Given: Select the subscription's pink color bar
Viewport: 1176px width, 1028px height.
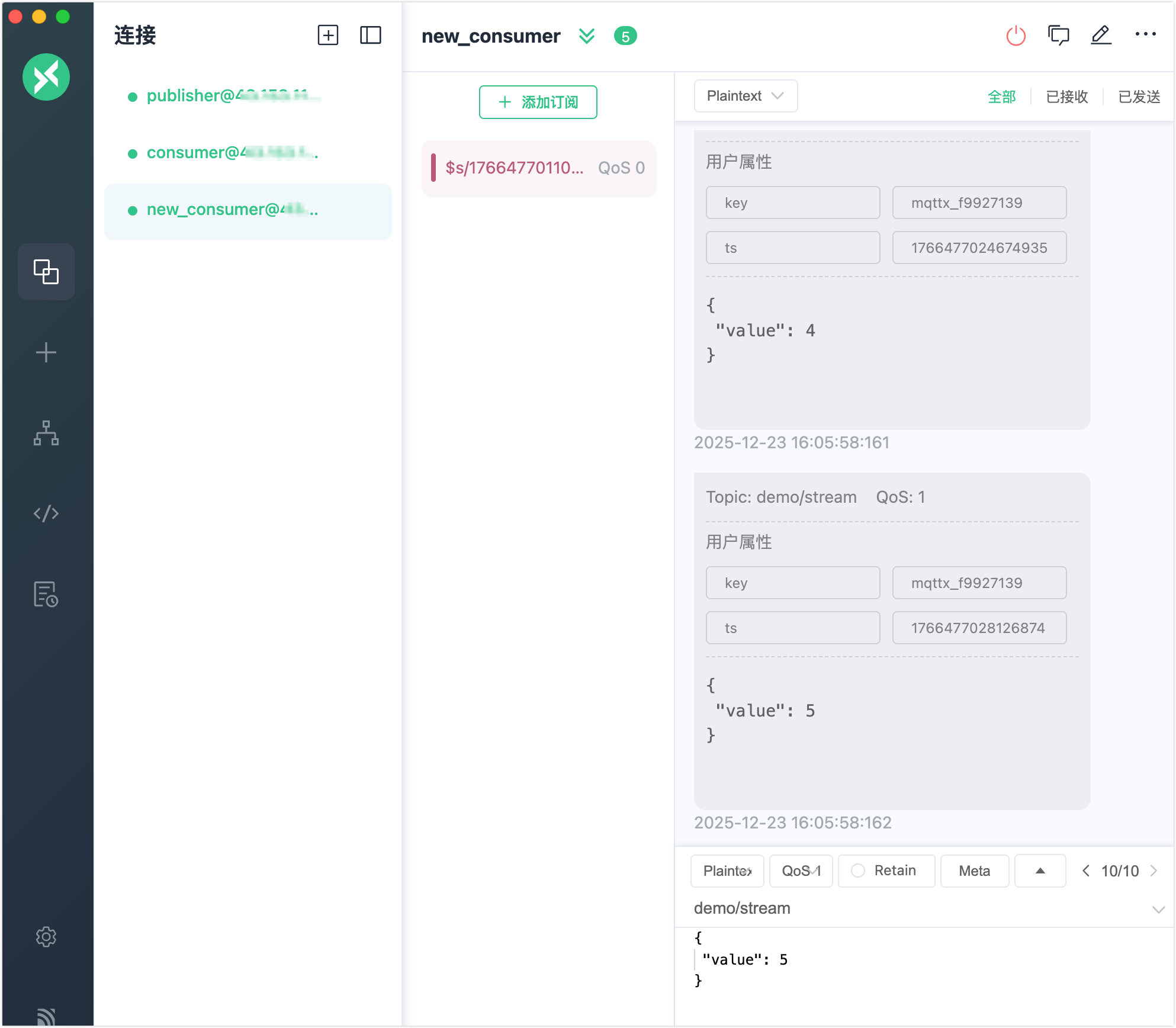Looking at the screenshot, I should click(433, 168).
